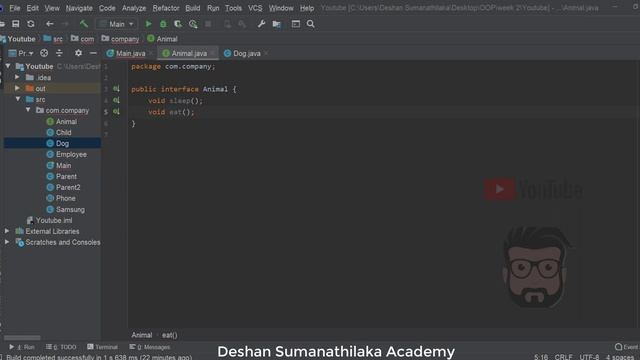The image size is (640, 360).
Task: Click the green Build project hammer icon
Action: click(84, 24)
